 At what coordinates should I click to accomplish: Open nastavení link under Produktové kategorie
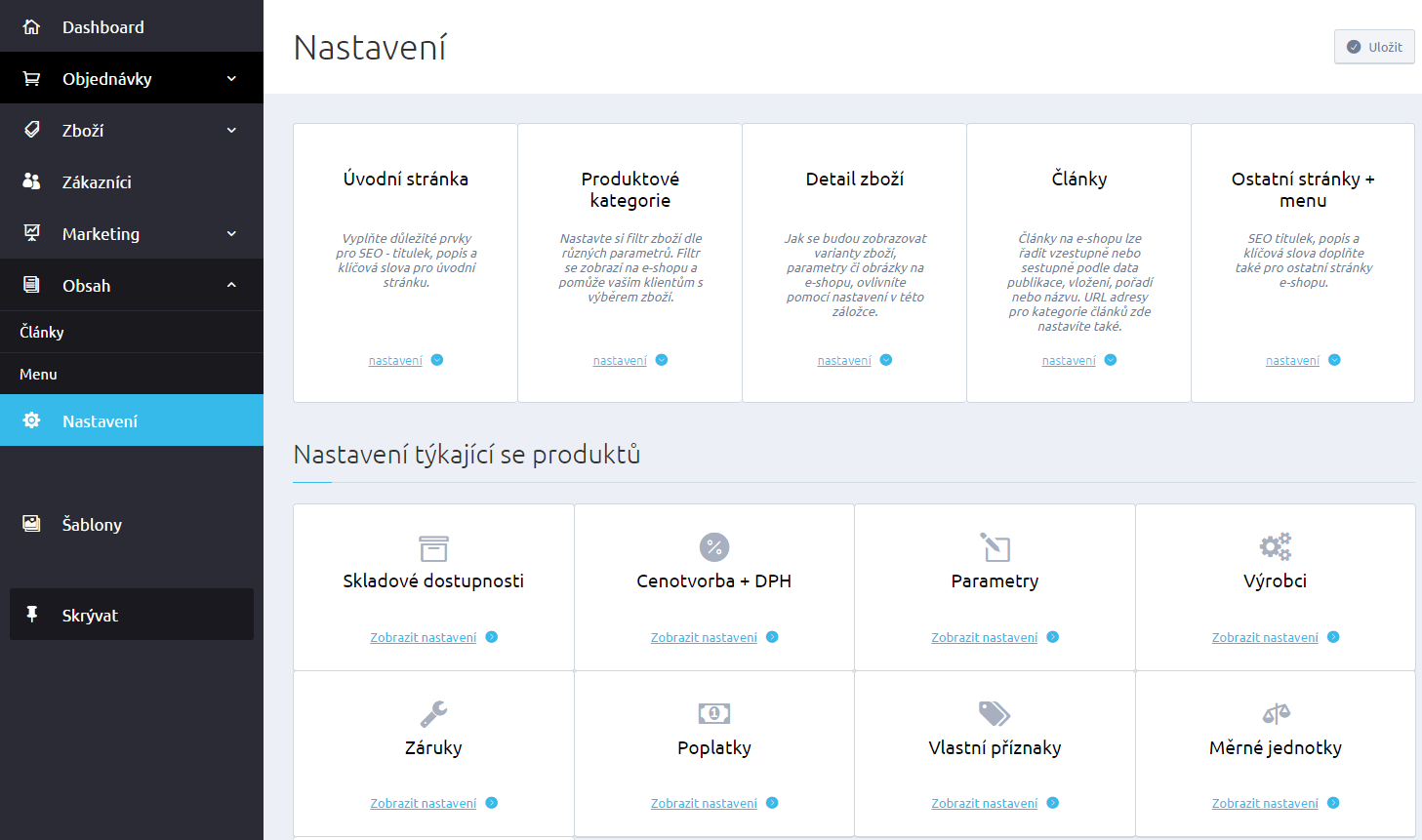pos(620,361)
